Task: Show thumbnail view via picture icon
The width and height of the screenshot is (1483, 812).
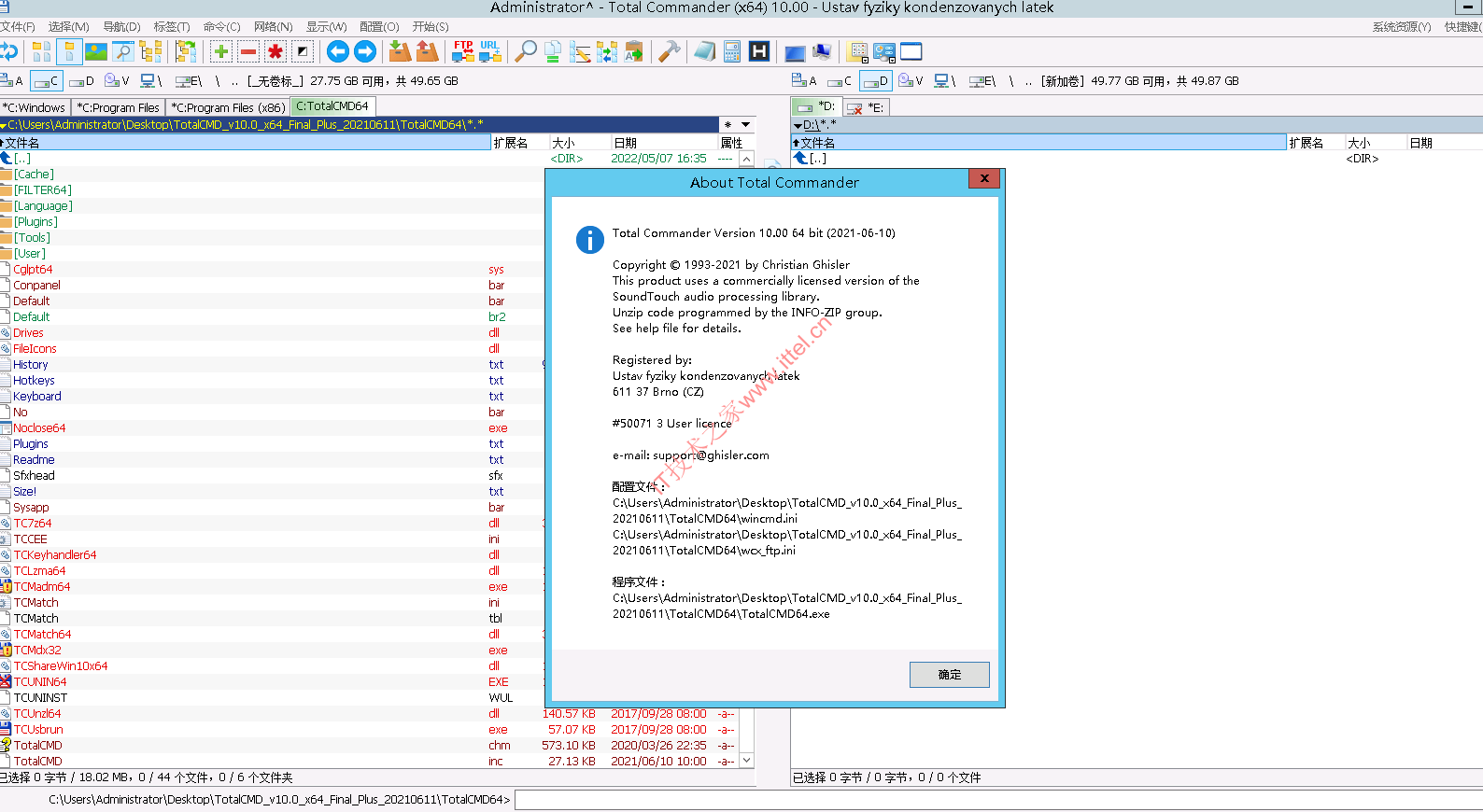Action: coord(95,51)
